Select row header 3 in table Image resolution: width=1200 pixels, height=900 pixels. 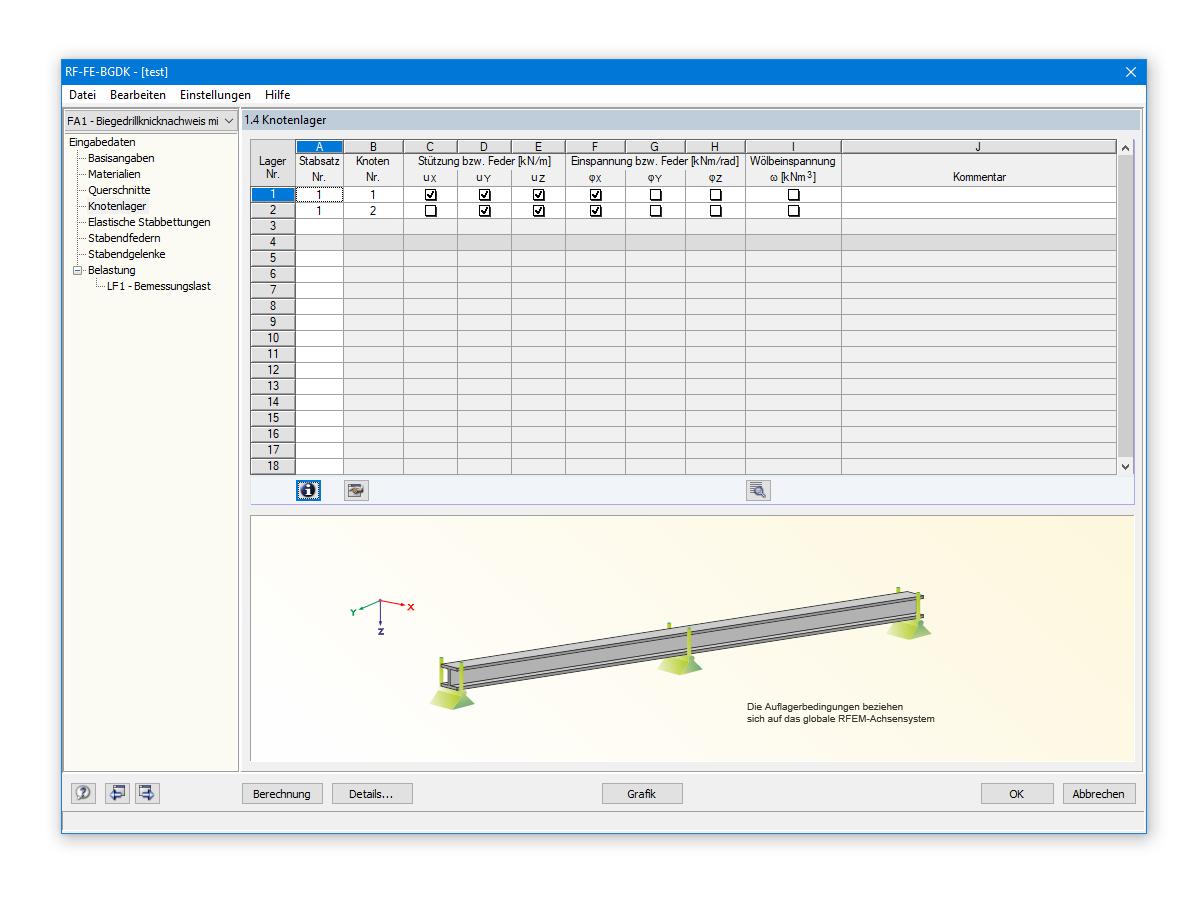pos(273,227)
